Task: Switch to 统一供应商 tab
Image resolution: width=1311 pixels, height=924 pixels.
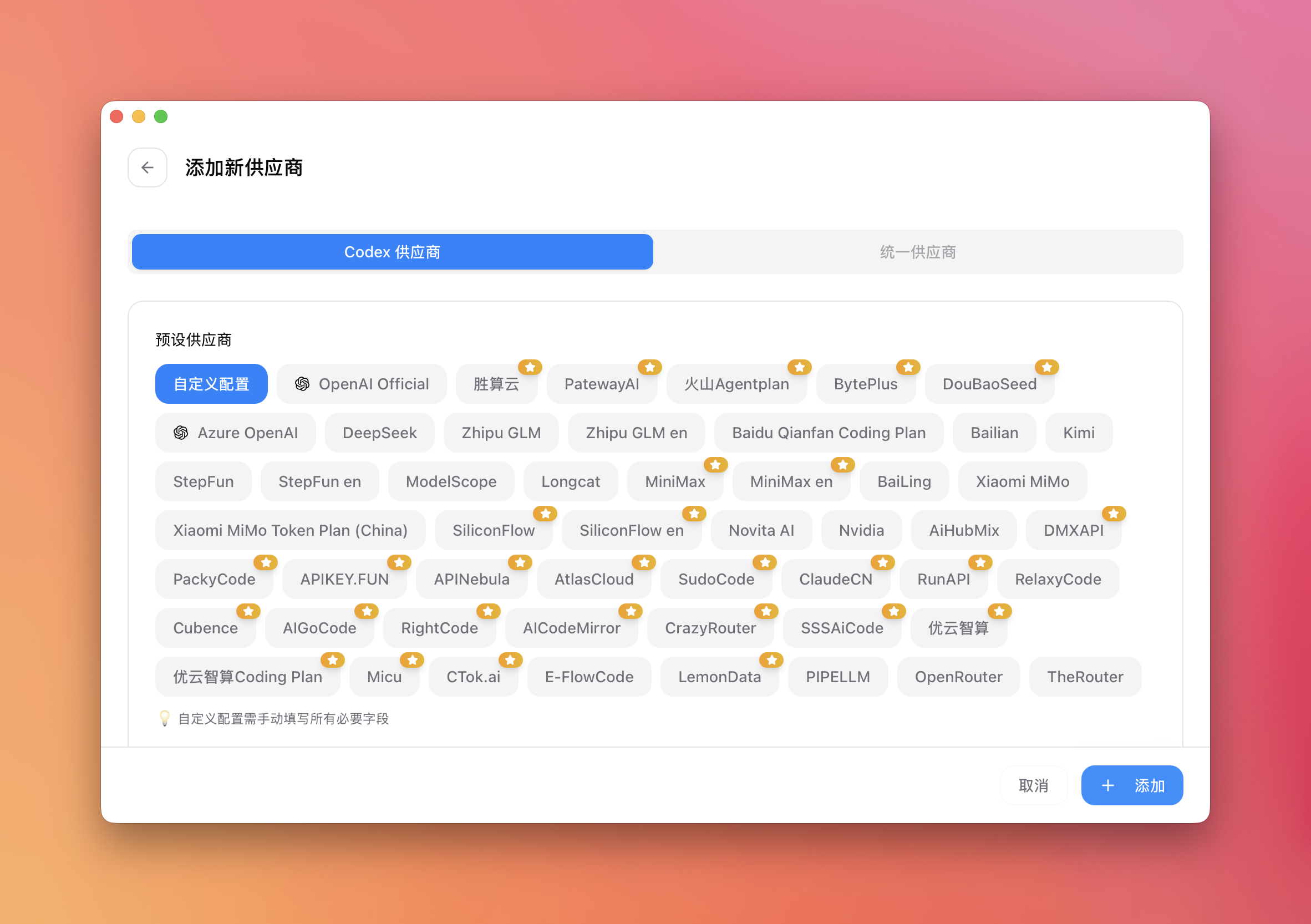Action: [918, 252]
